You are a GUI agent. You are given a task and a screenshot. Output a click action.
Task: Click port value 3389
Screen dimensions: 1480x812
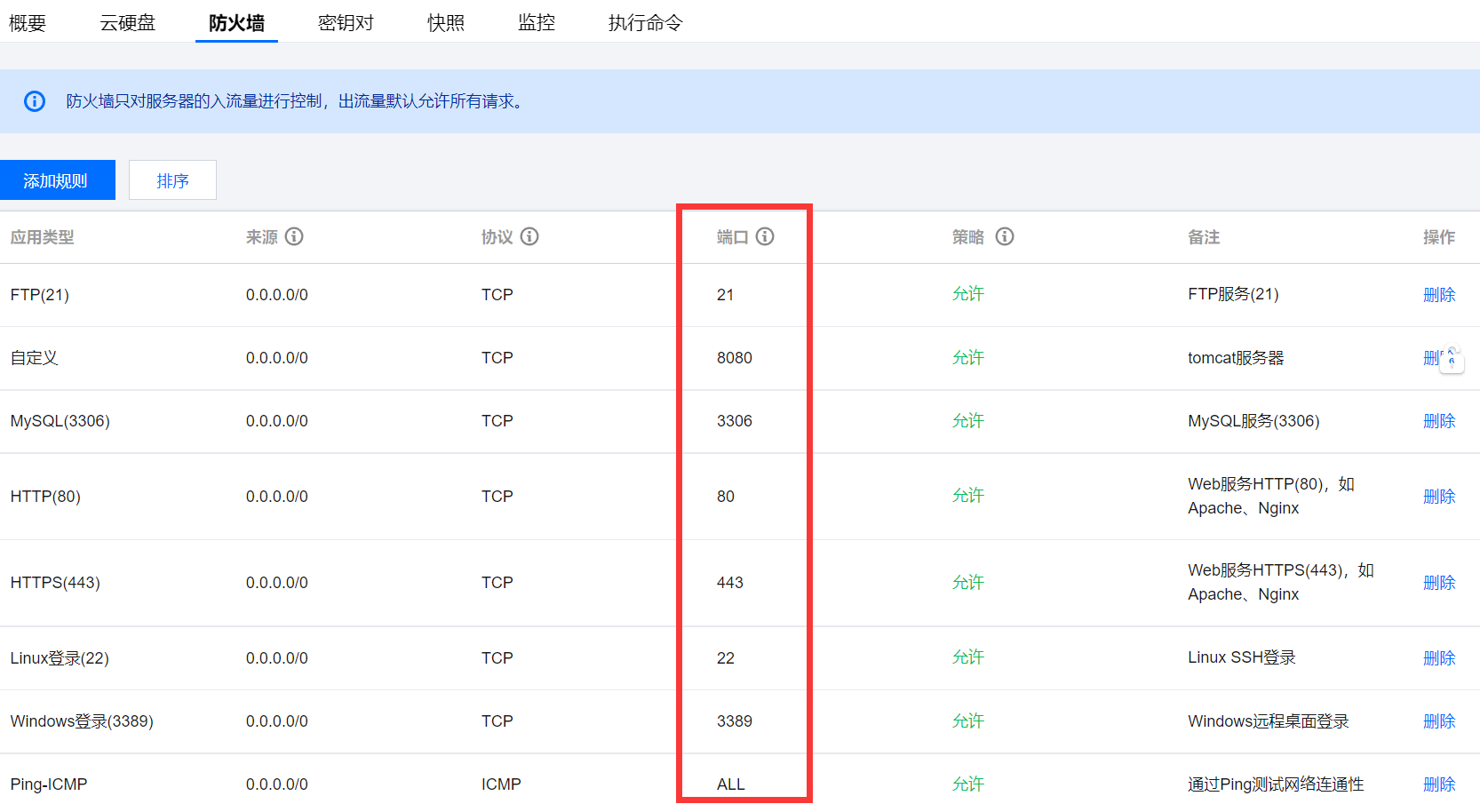click(x=735, y=721)
